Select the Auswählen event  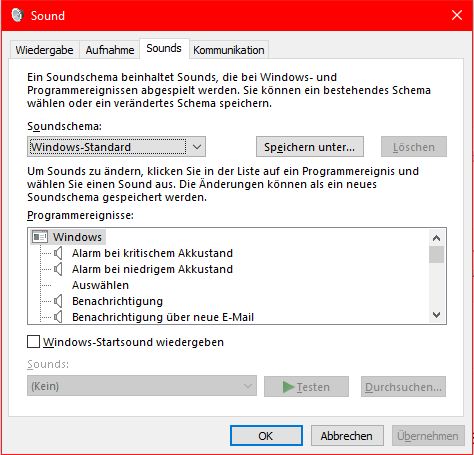tap(100, 285)
